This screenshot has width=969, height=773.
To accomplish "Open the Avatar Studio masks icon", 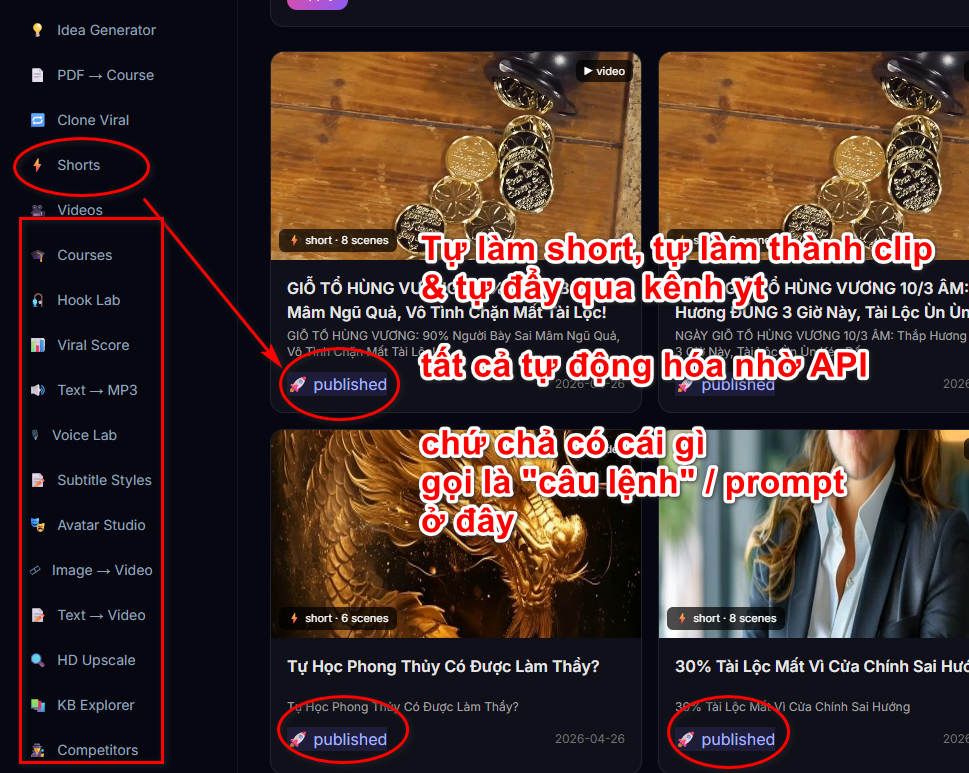I will (38, 525).
